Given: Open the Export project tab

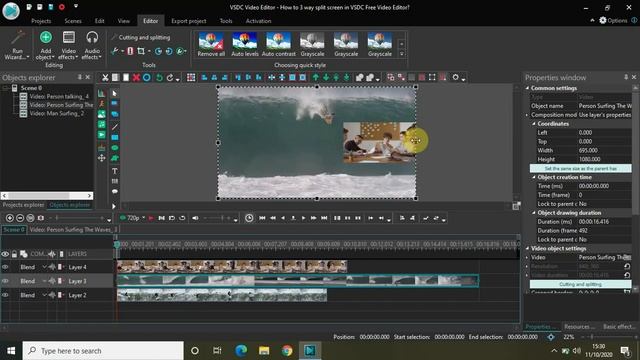Looking at the screenshot, I should click(189, 21).
